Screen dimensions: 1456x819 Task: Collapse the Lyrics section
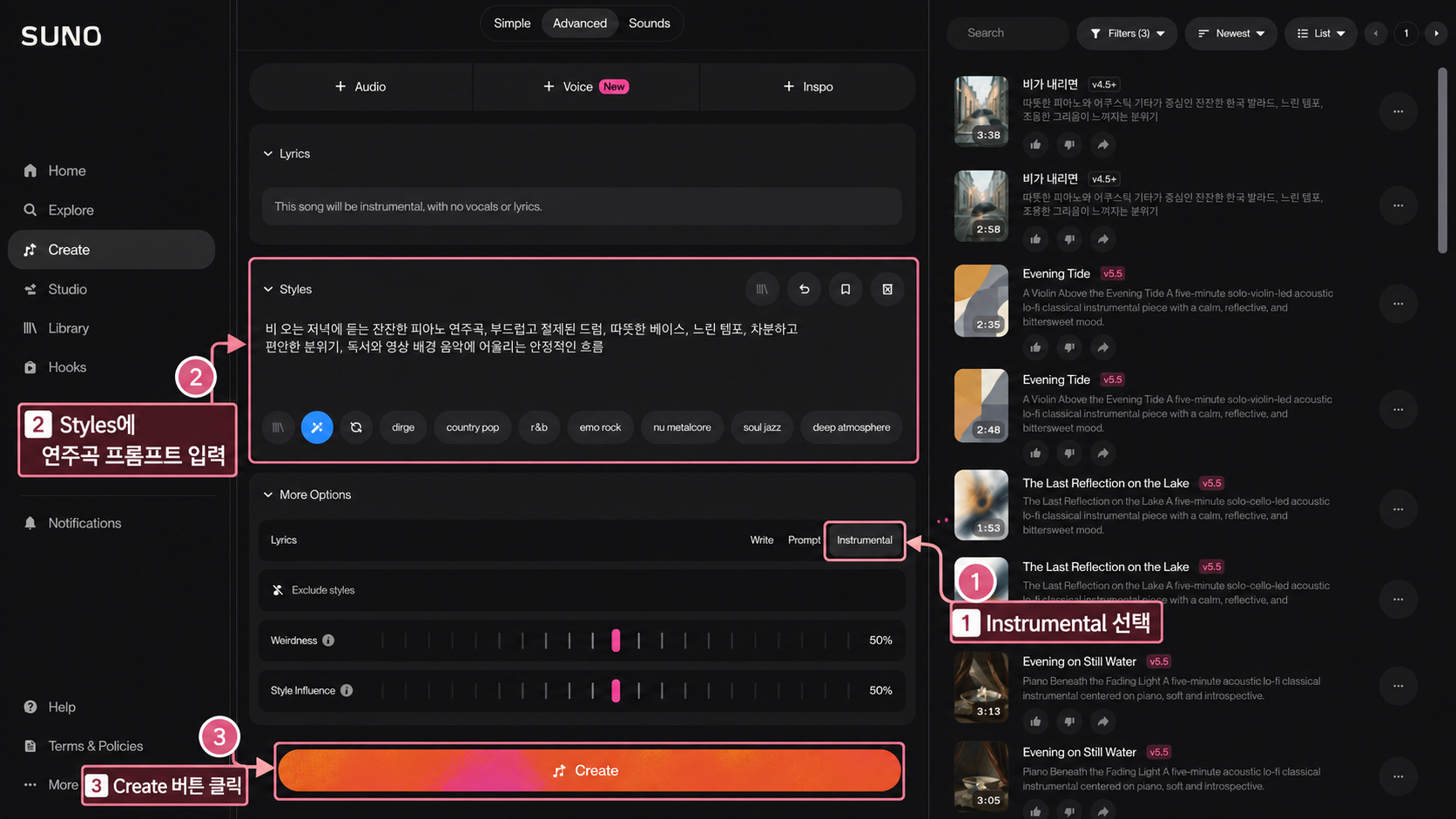pyautogui.click(x=286, y=154)
